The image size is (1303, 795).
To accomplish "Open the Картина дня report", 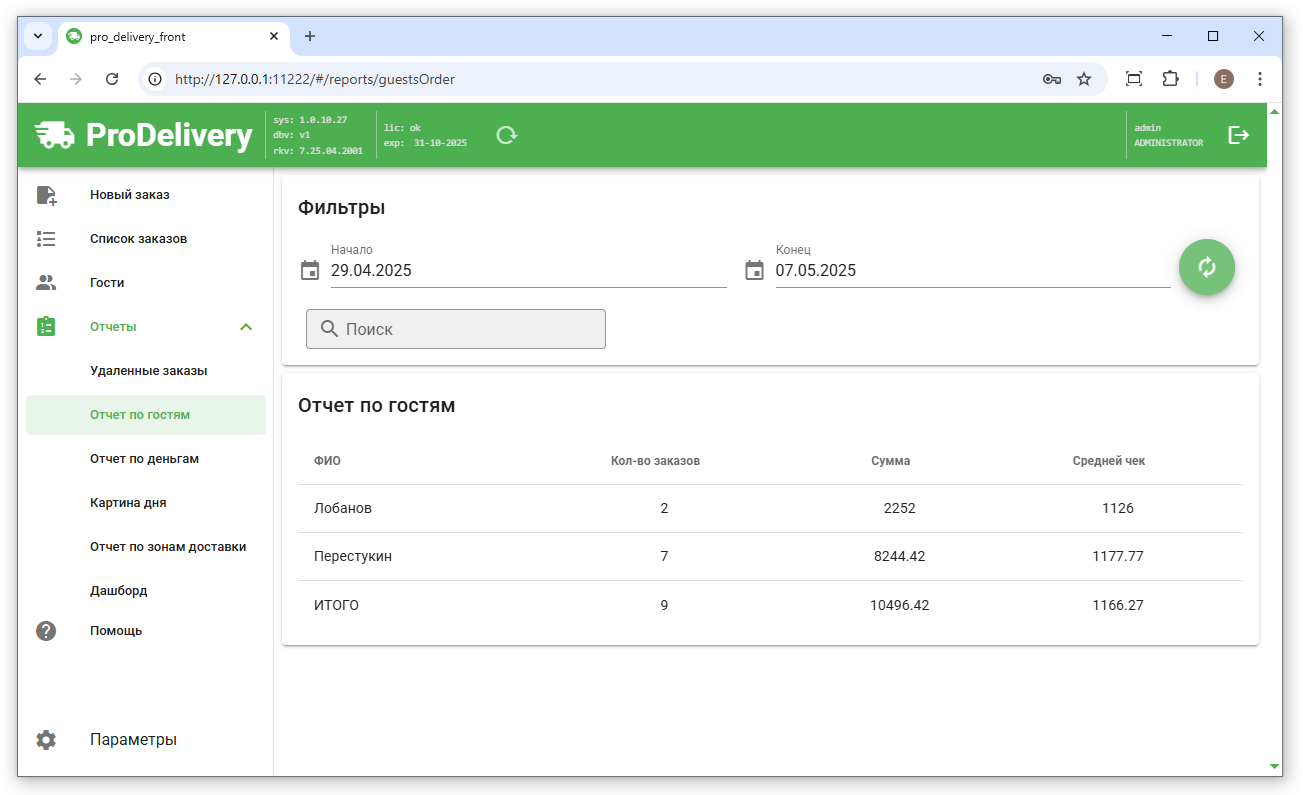I will 128,503.
